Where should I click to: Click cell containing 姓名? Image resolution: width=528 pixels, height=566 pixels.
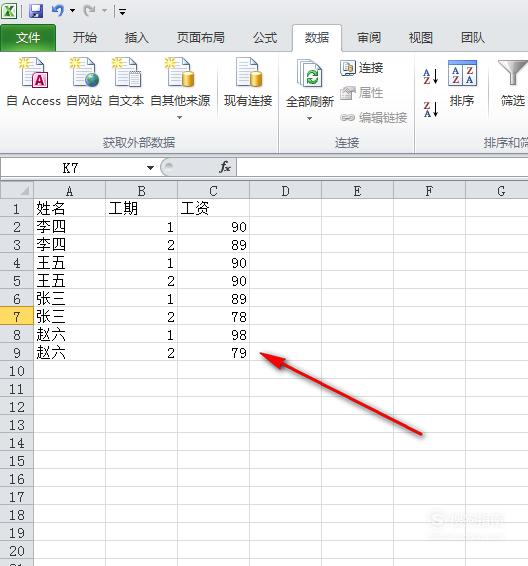69,208
